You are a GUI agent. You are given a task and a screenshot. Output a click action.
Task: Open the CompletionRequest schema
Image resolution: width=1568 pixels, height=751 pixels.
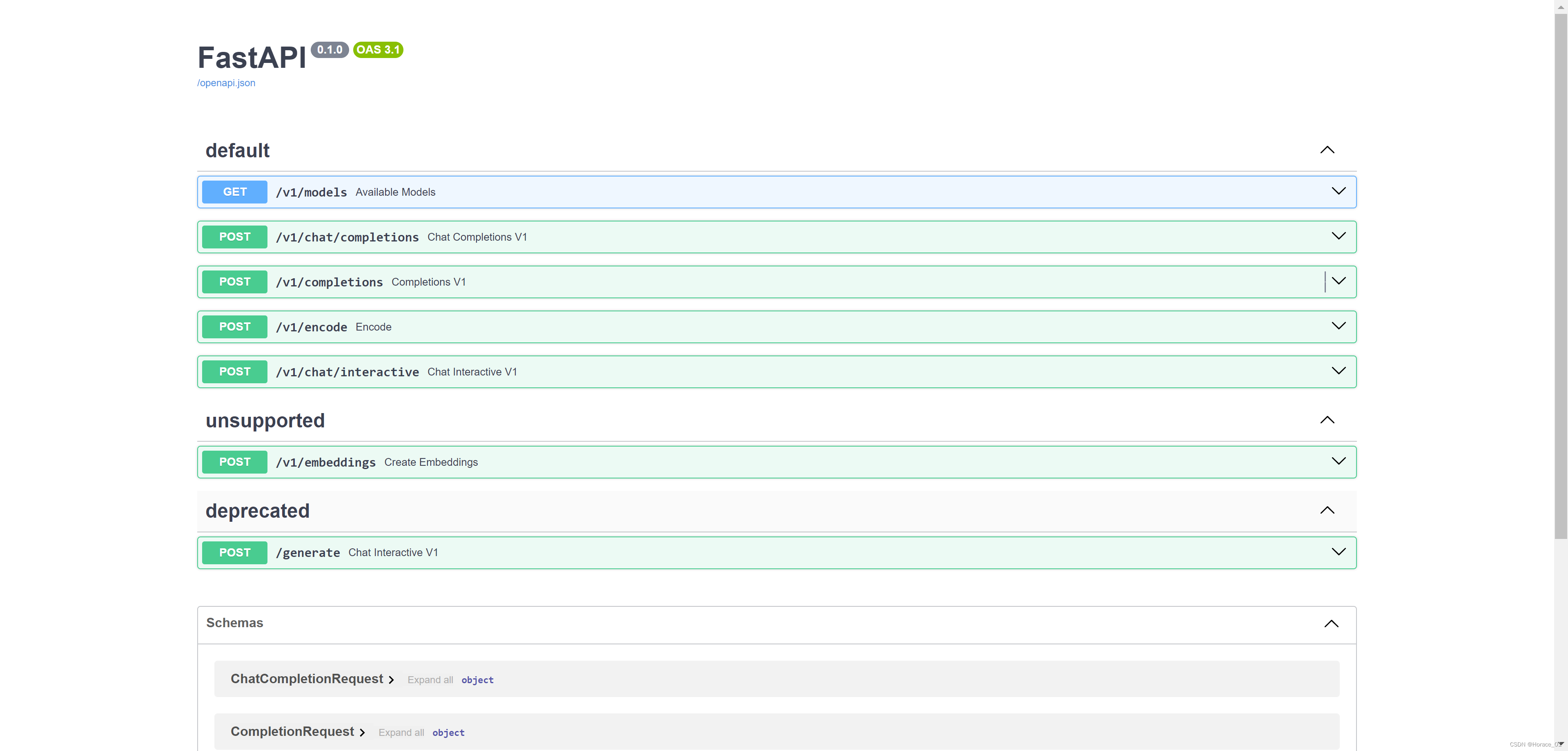pyautogui.click(x=292, y=731)
